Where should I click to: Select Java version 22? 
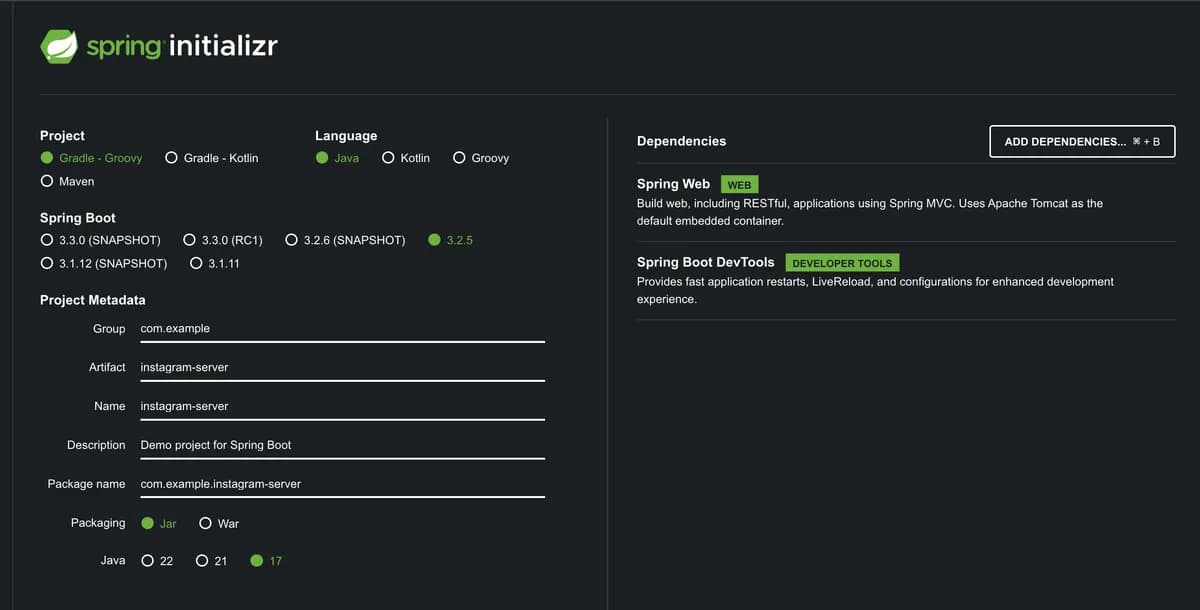[157, 561]
